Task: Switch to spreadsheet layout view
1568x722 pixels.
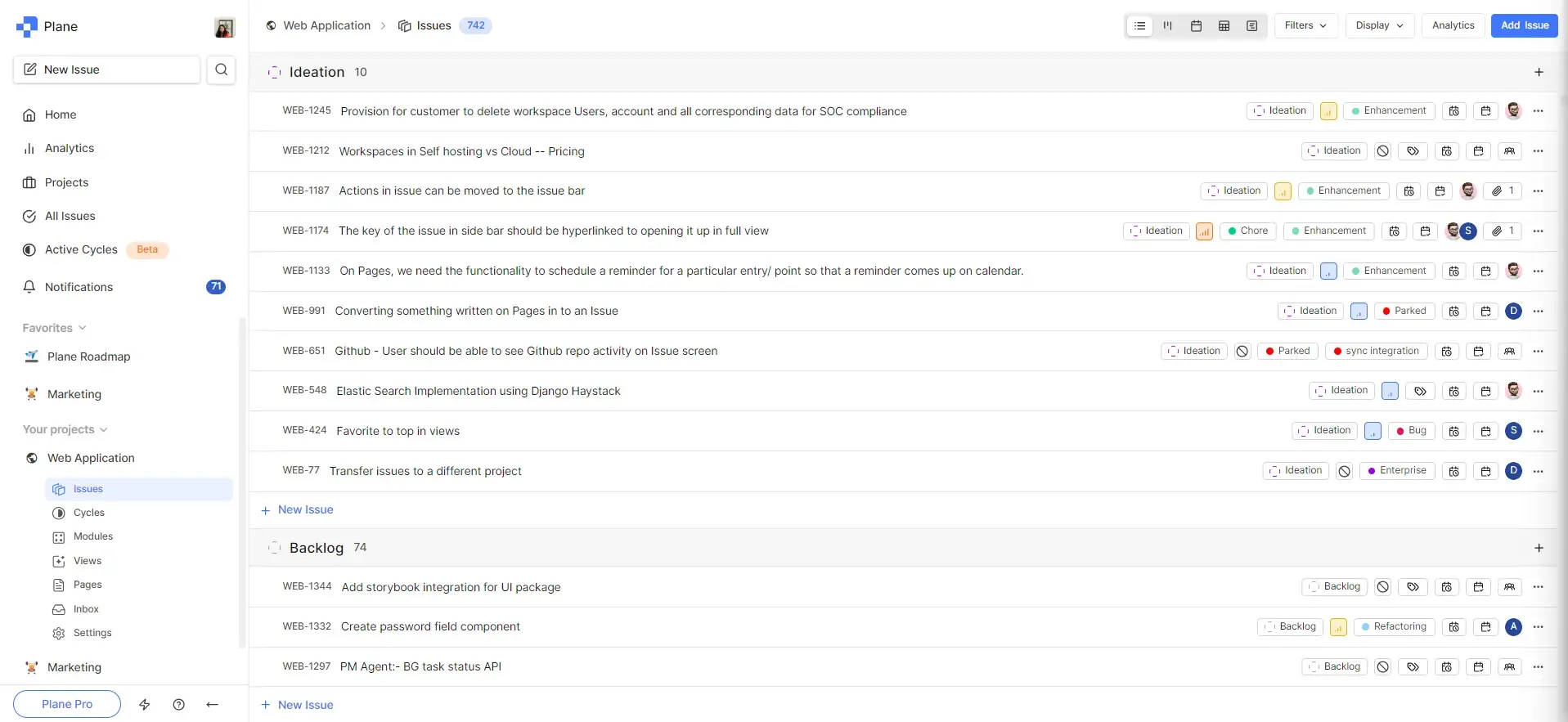Action: point(1224,26)
